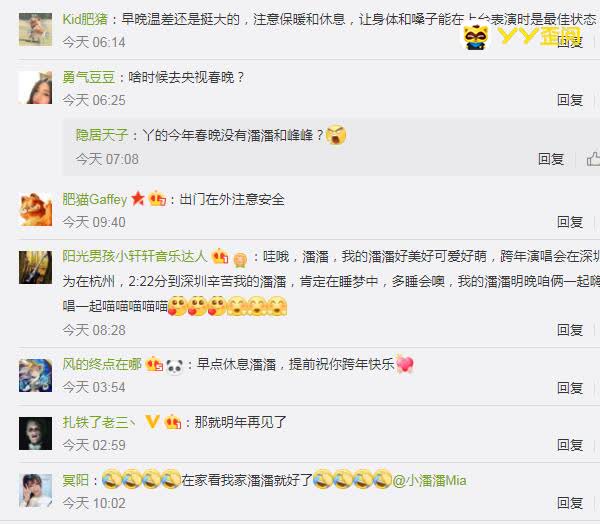The height and width of the screenshot is (524, 600).
Task: Click the gold medal badge beside 阳光男孩小轩轩音乐达人
Action: point(240,260)
